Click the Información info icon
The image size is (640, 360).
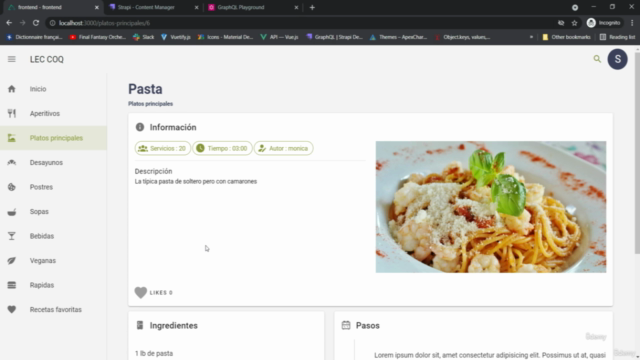click(140, 127)
